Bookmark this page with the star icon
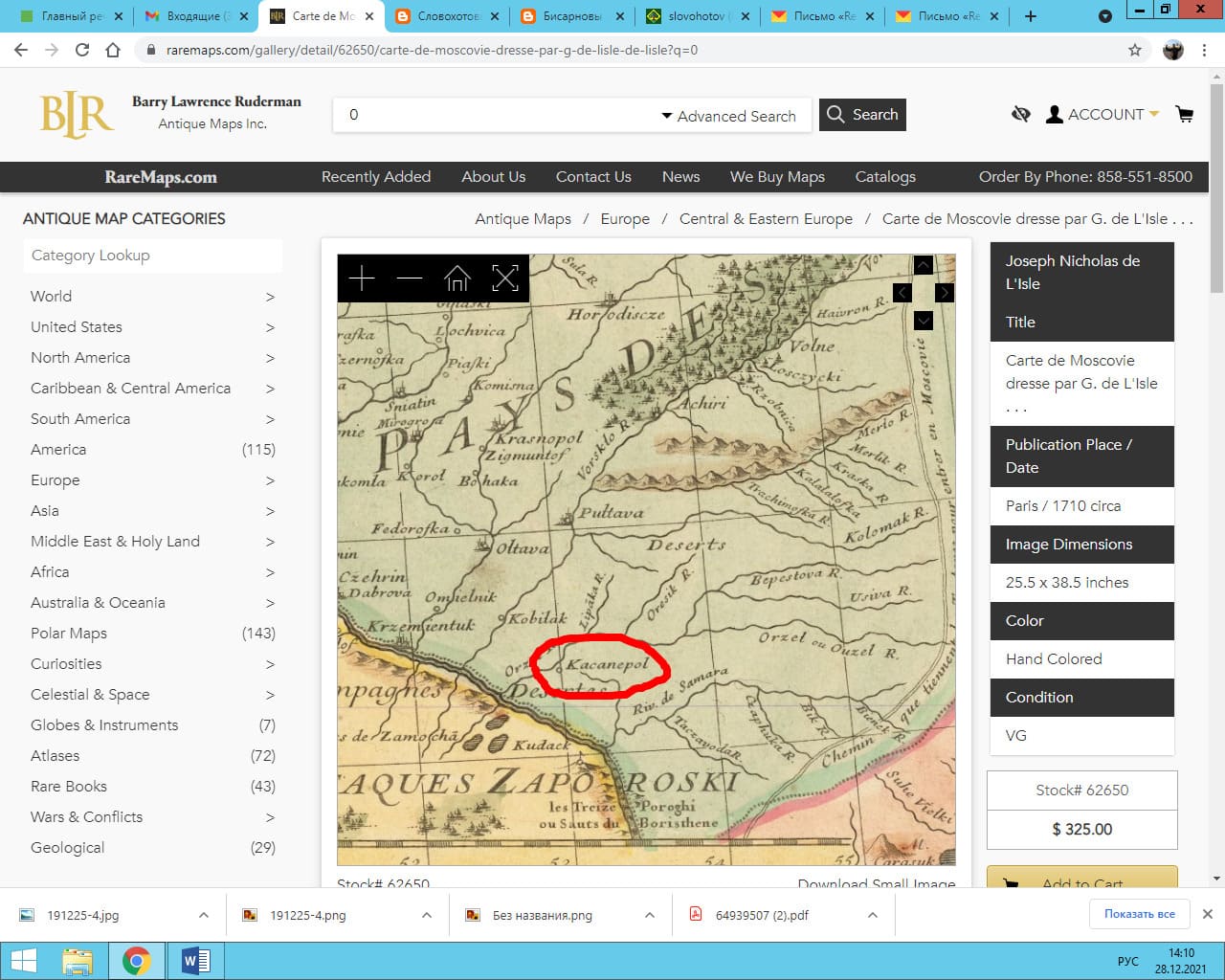Image resolution: width=1225 pixels, height=980 pixels. (1135, 50)
